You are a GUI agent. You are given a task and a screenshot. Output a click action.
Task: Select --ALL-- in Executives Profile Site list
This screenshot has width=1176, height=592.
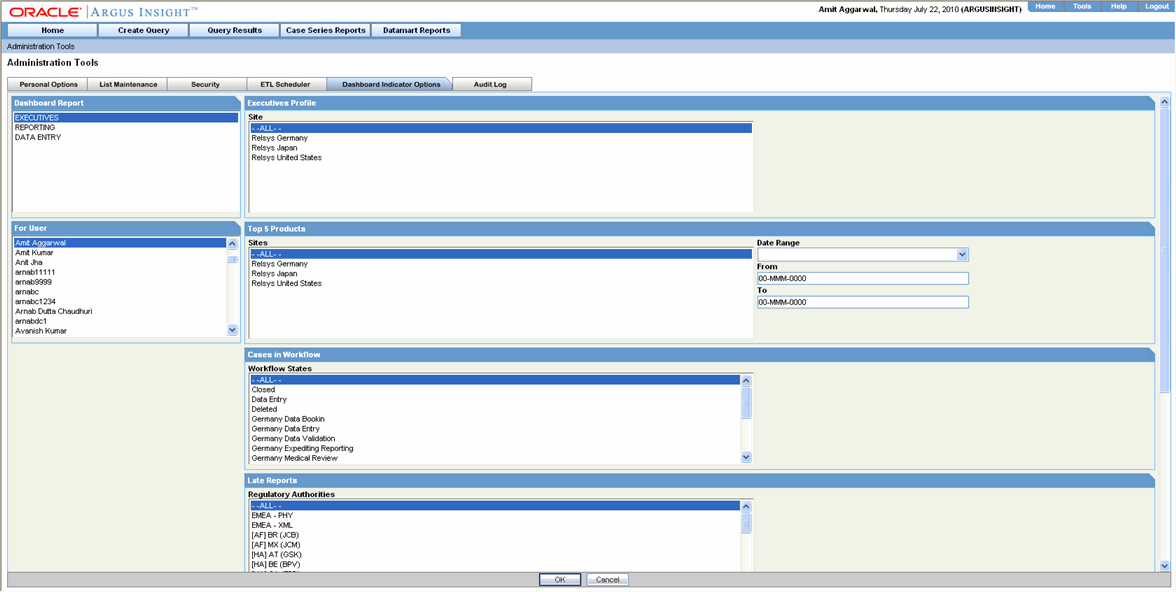501,128
